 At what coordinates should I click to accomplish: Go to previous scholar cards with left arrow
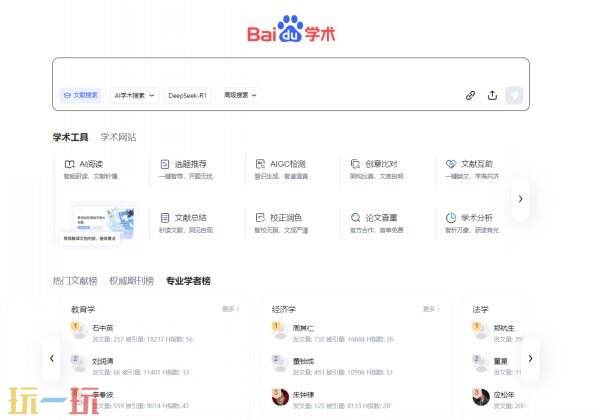52,358
